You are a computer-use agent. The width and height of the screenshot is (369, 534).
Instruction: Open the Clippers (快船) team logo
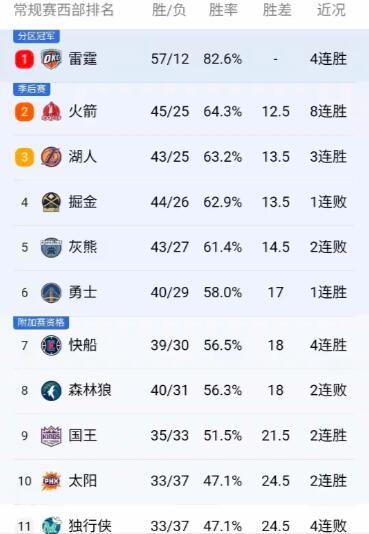pos(51,345)
